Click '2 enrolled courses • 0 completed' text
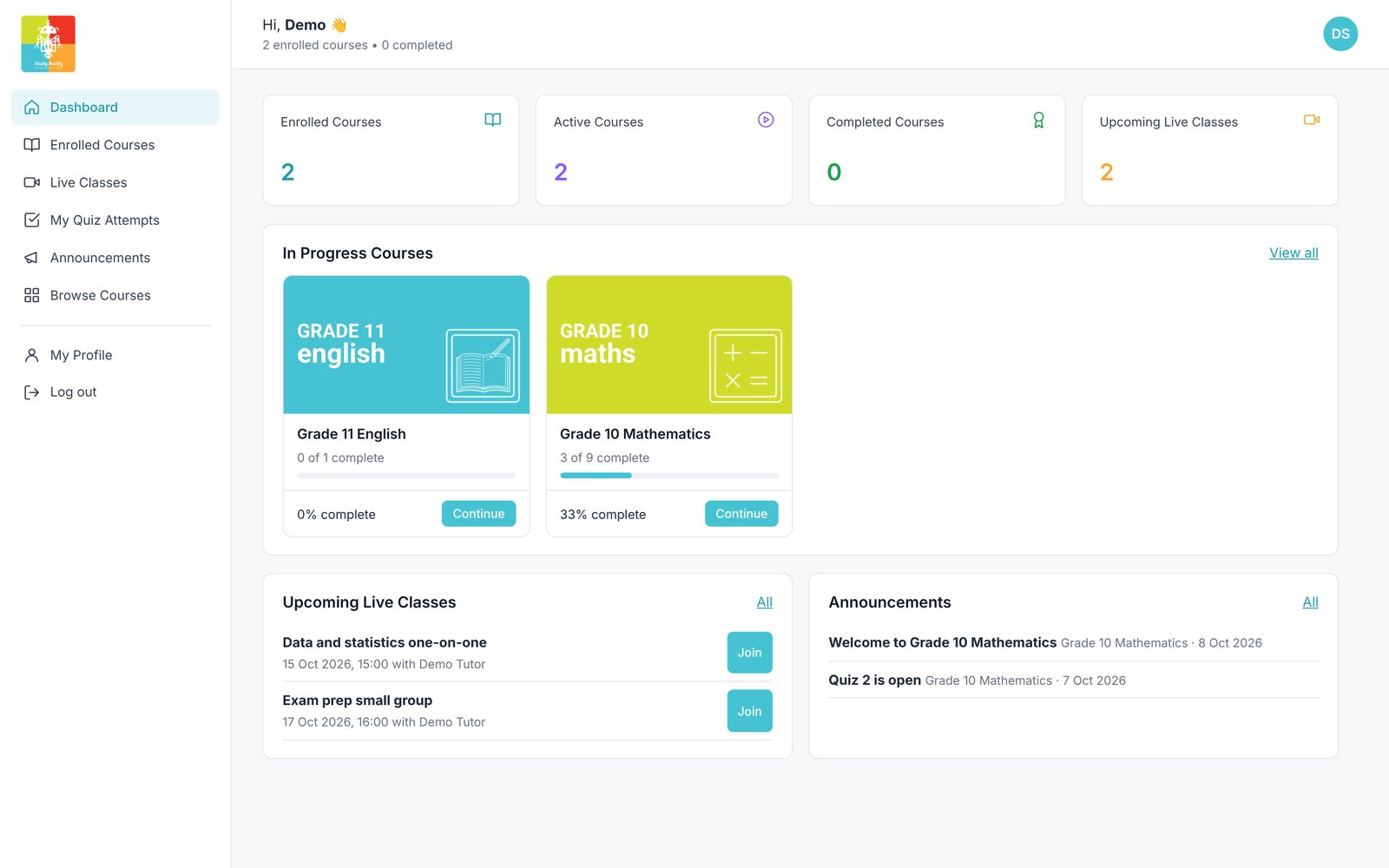1389x868 pixels. tap(358, 45)
